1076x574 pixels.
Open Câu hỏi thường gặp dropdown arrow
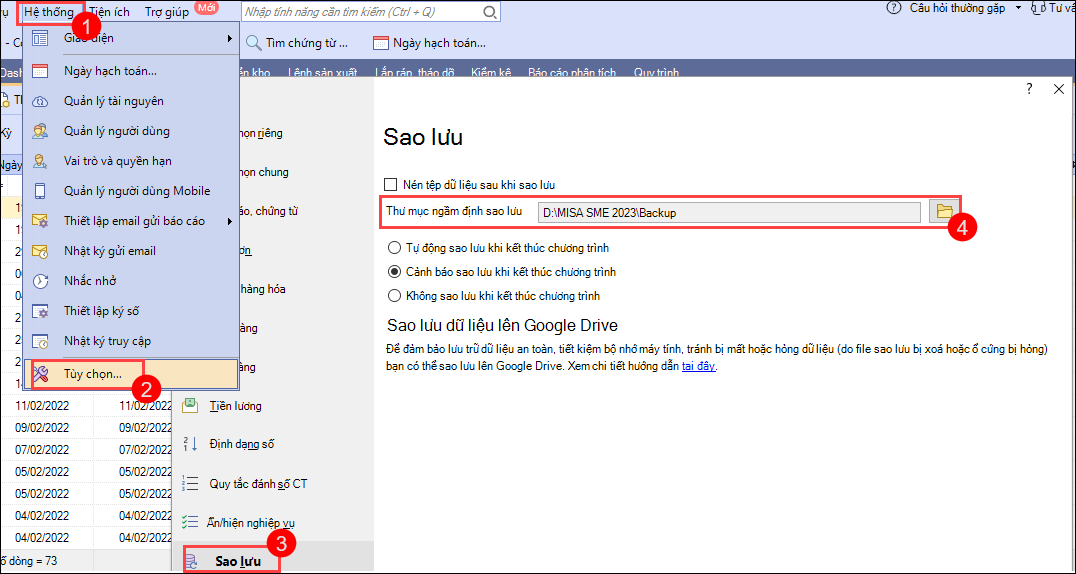click(x=1018, y=8)
